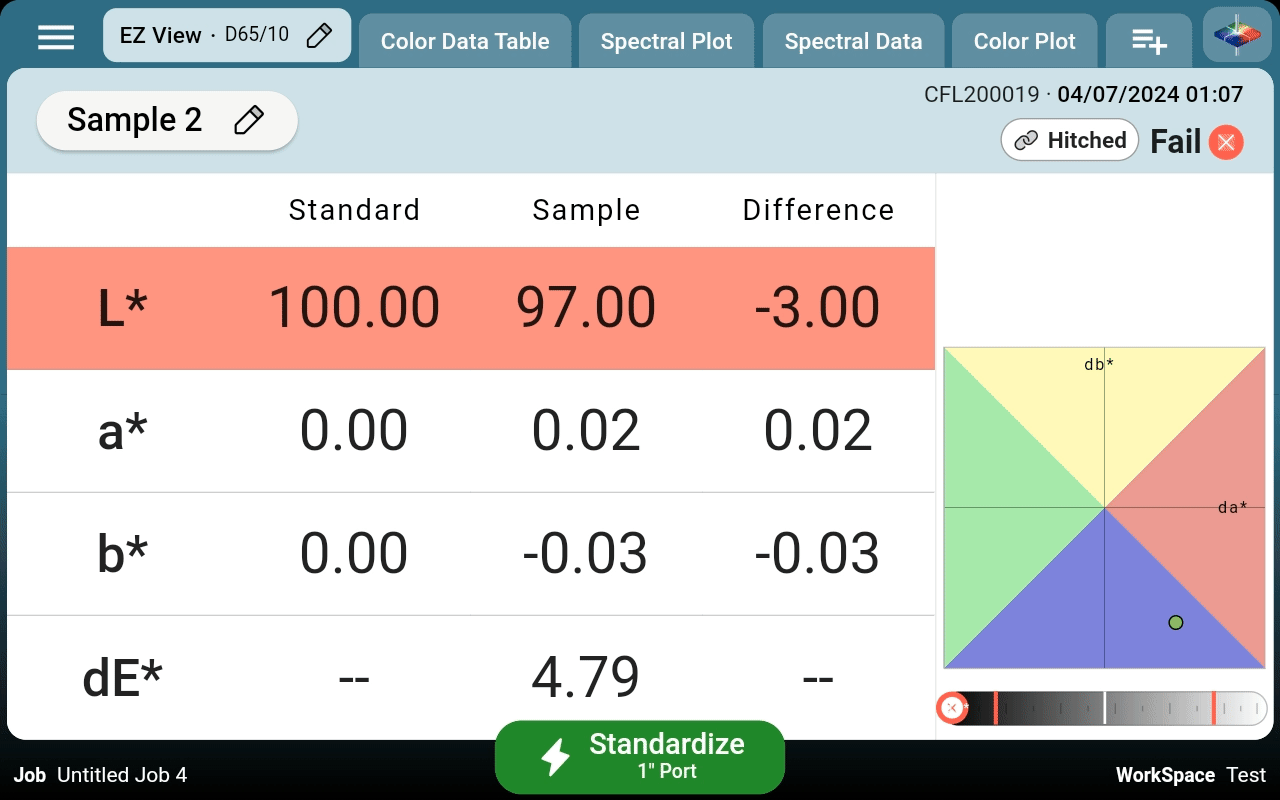Select the a* row label
Image resolution: width=1280 pixels, height=800 pixels.
point(123,431)
